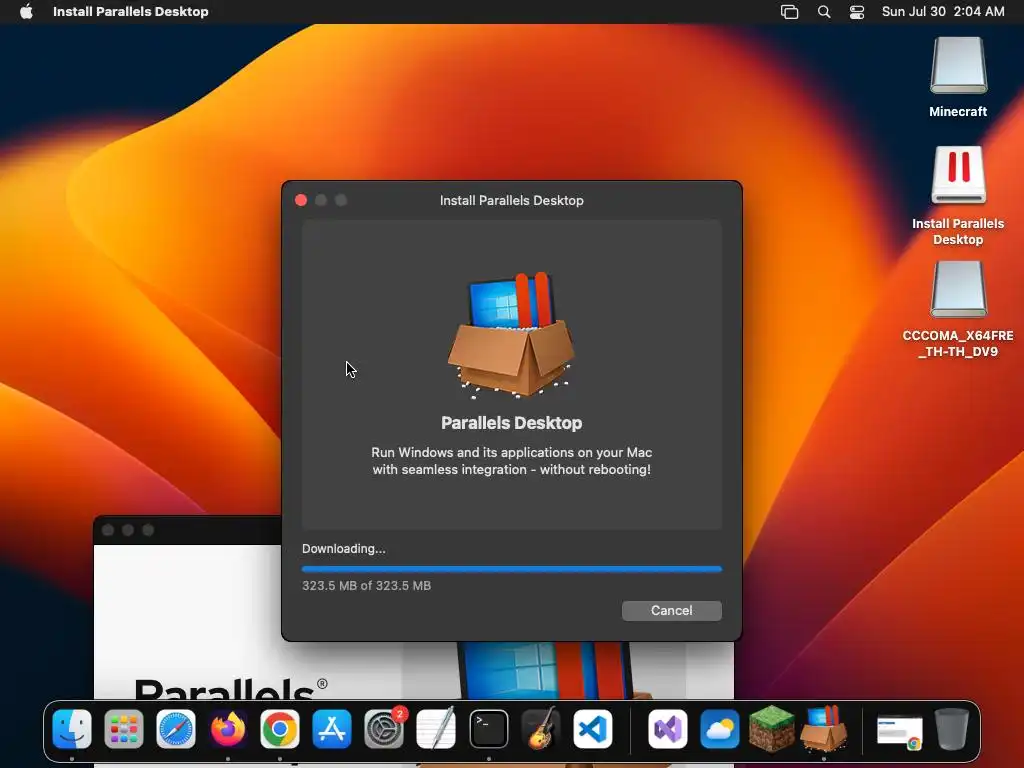Open Launchpad from the Dock
Screen dimensions: 1024x768
click(x=123, y=729)
